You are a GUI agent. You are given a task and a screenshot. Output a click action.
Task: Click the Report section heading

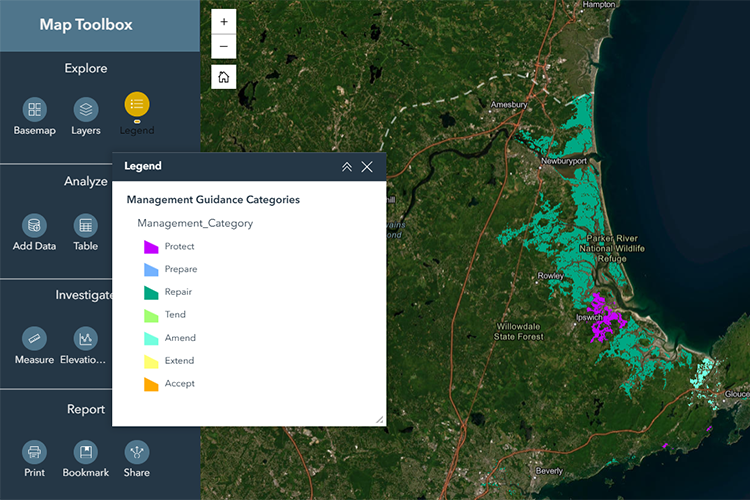pos(86,410)
